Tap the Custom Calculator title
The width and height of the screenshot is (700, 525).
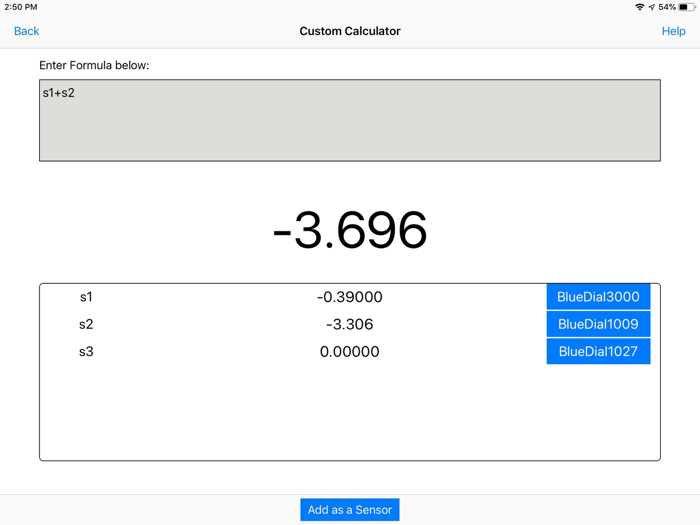click(350, 31)
